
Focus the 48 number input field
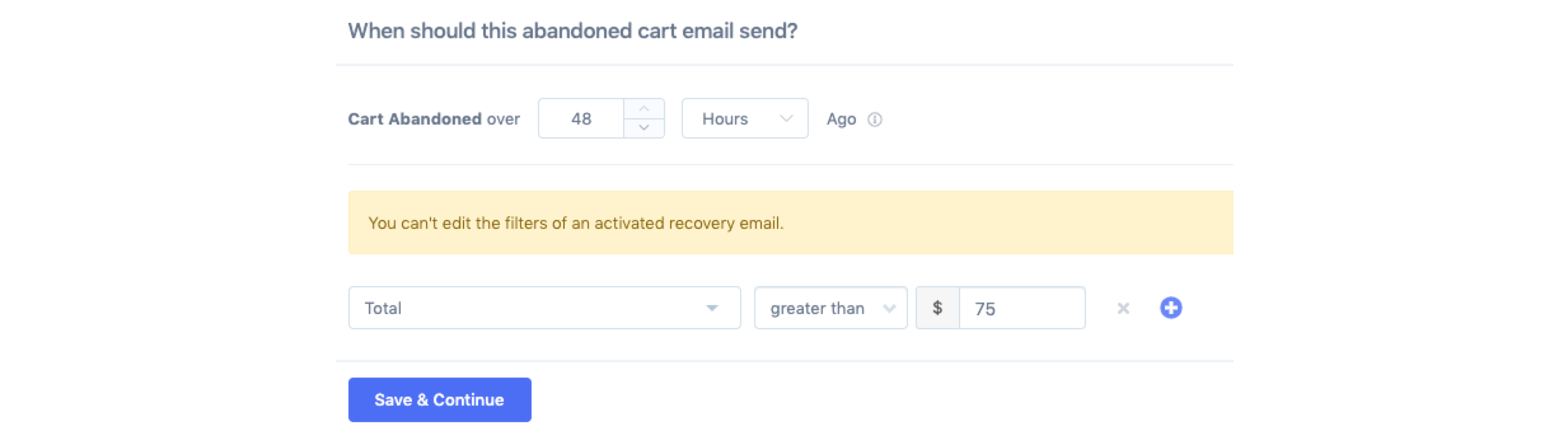(581, 119)
